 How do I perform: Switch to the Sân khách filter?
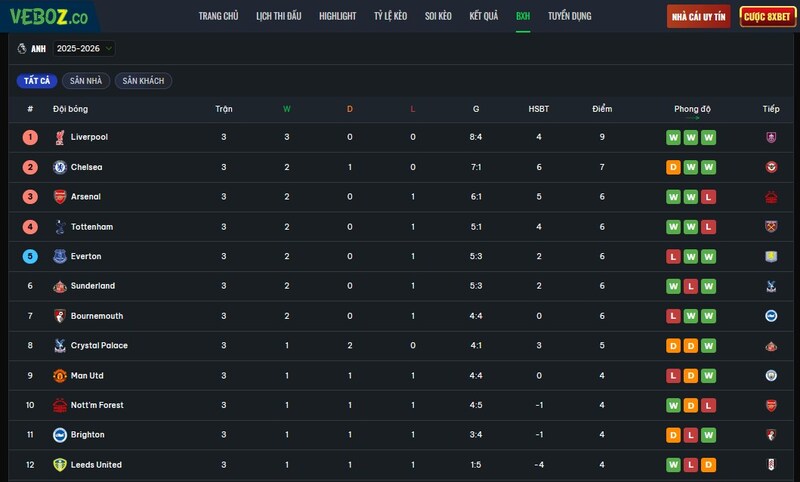(143, 81)
